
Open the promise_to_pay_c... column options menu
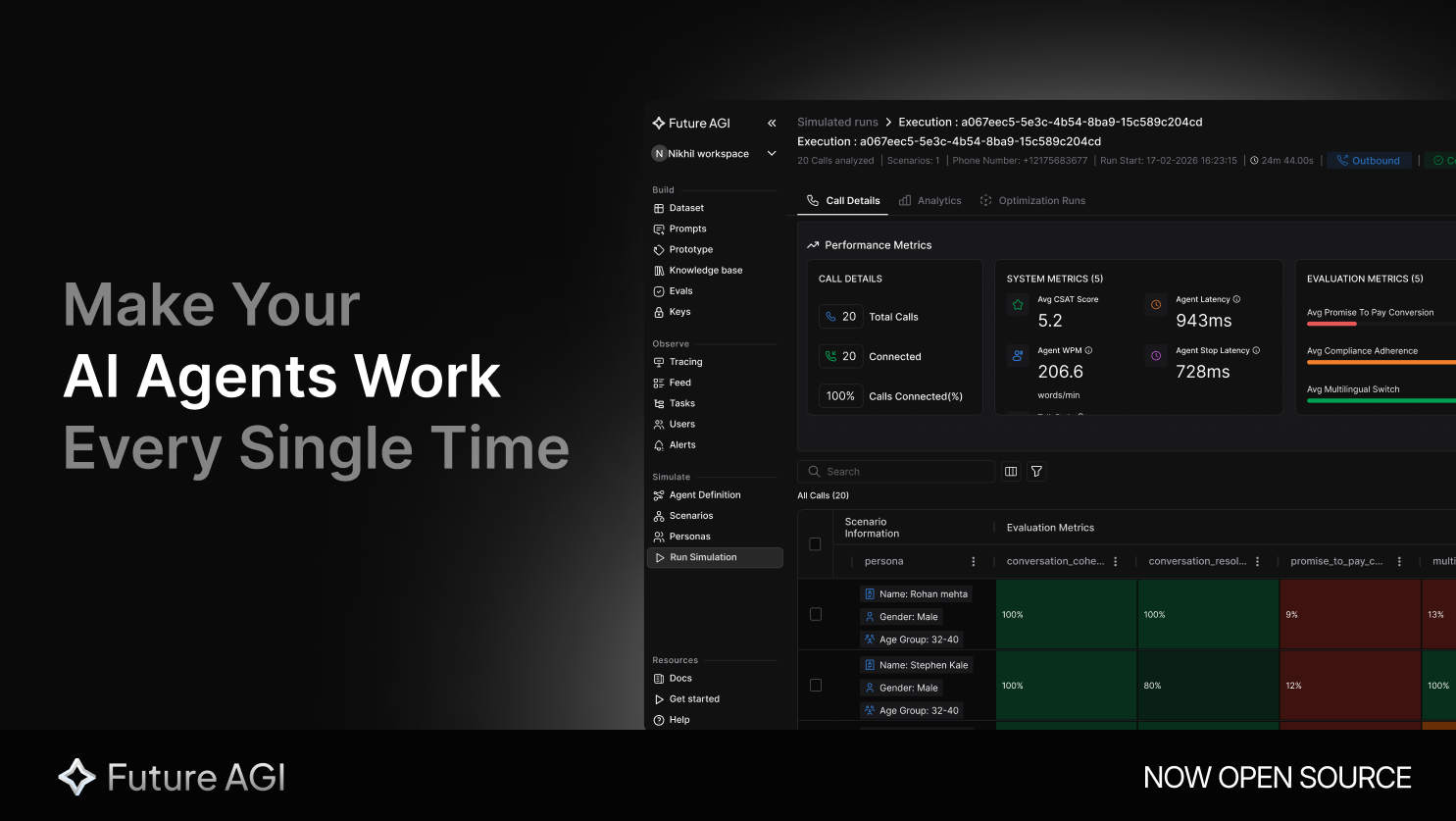[x=1399, y=562]
